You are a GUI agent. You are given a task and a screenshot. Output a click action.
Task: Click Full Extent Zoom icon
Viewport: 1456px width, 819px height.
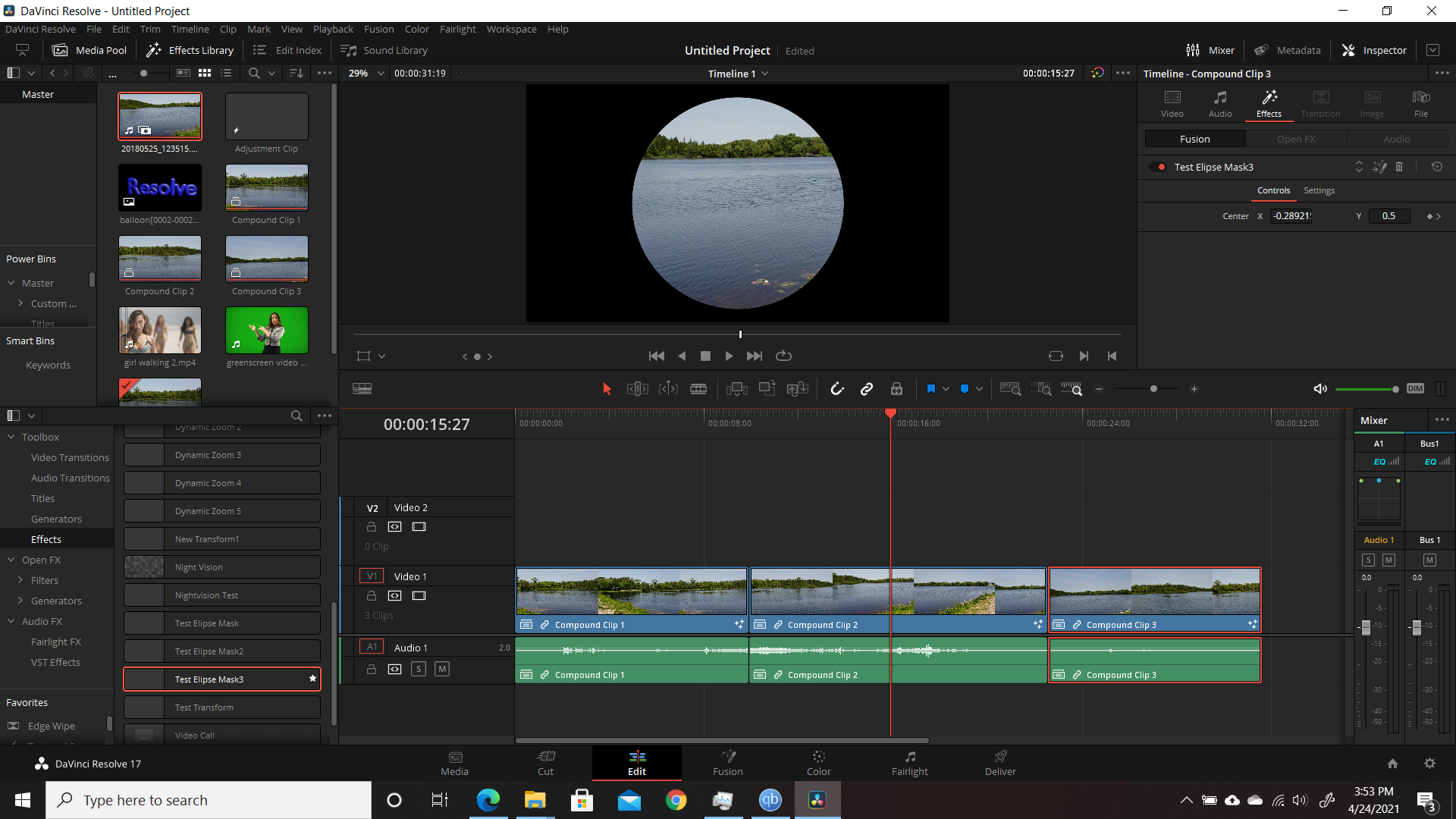[x=1010, y=389]
